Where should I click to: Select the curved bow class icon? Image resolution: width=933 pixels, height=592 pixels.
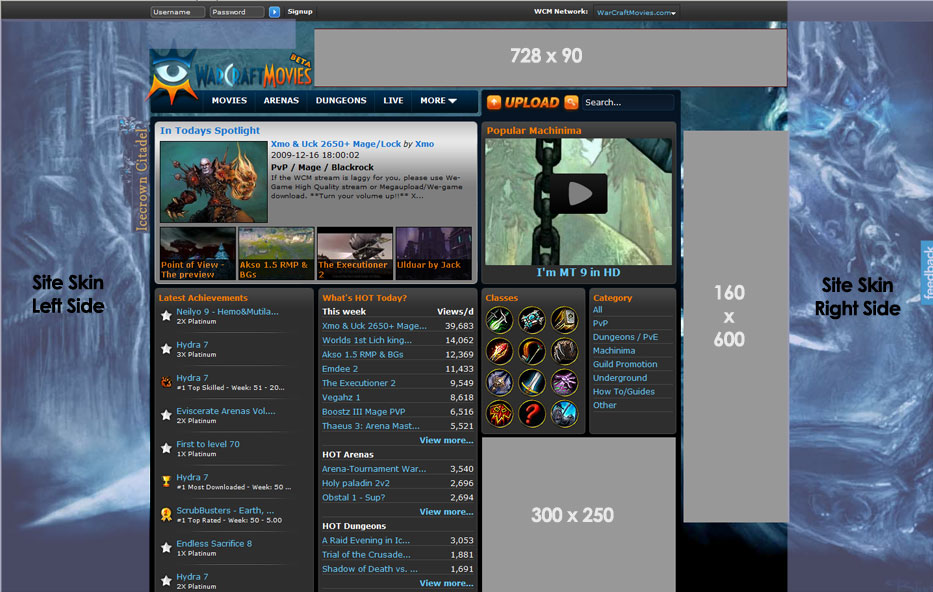pyautogui.click(x=531, y=352)
